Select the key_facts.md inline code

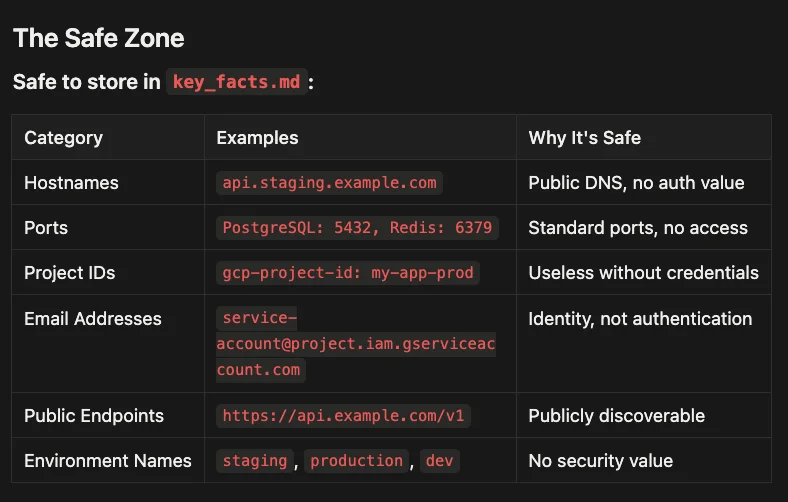click(x=236, y=82)
